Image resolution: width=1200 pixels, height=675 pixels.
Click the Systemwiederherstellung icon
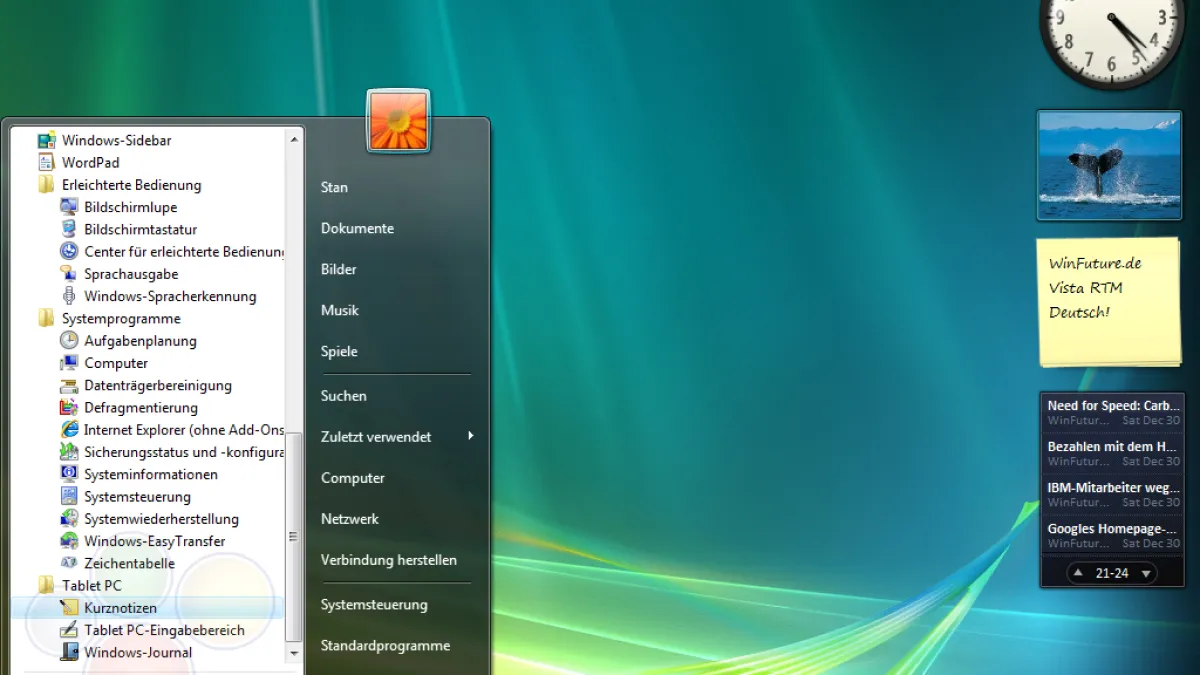point(68,518)
